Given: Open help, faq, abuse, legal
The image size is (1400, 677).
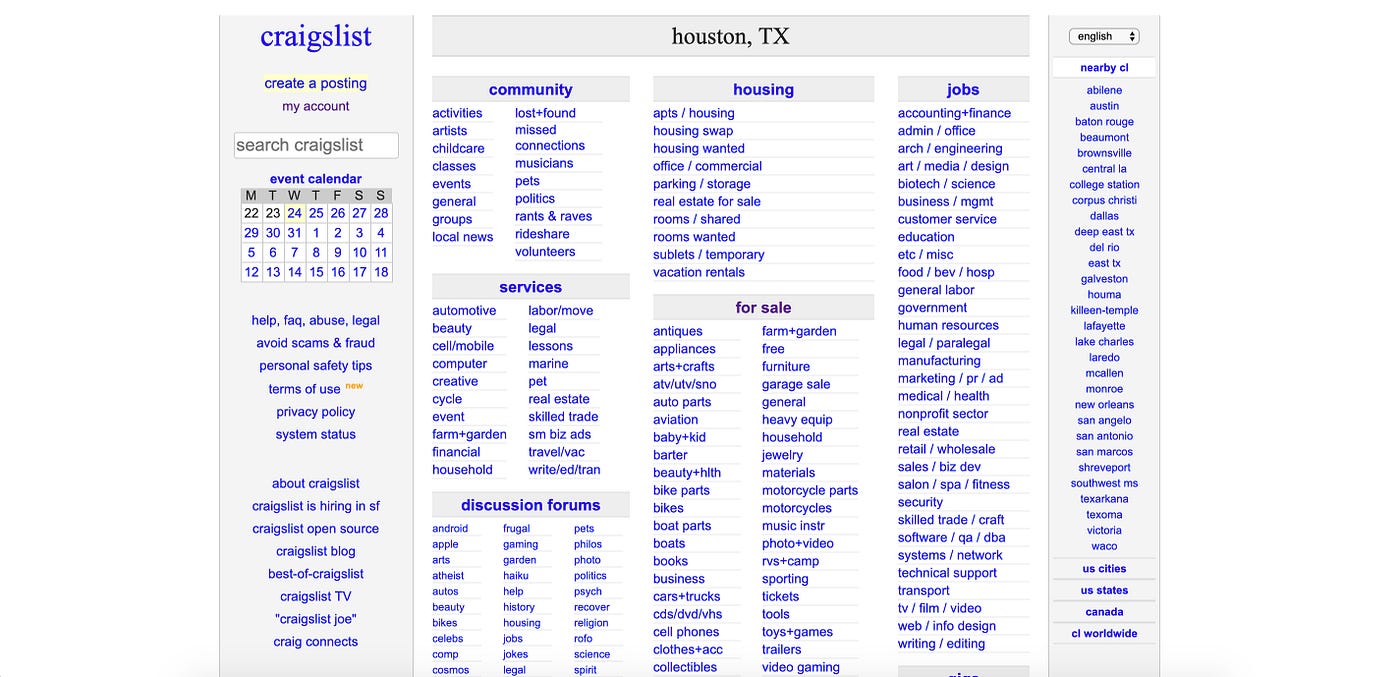Looking at the screenshot, I should pyautogui.click(x=316, y=320).
